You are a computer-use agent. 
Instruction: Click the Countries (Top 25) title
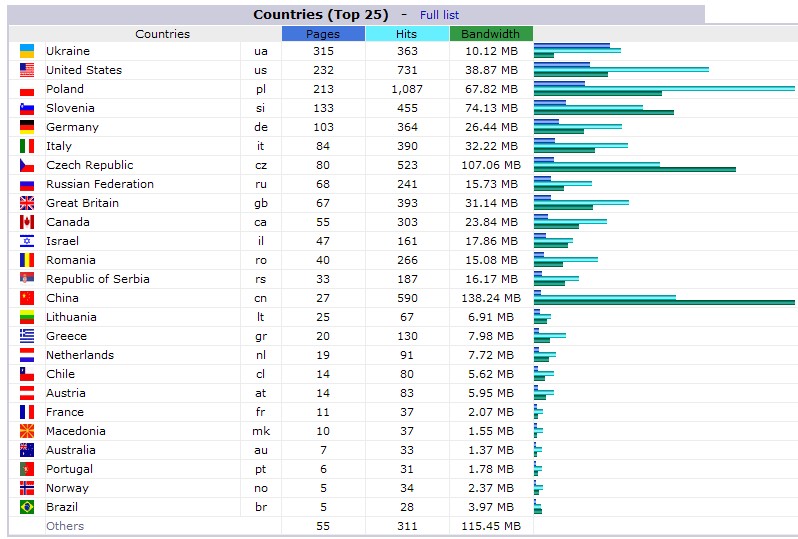[321, 15]
